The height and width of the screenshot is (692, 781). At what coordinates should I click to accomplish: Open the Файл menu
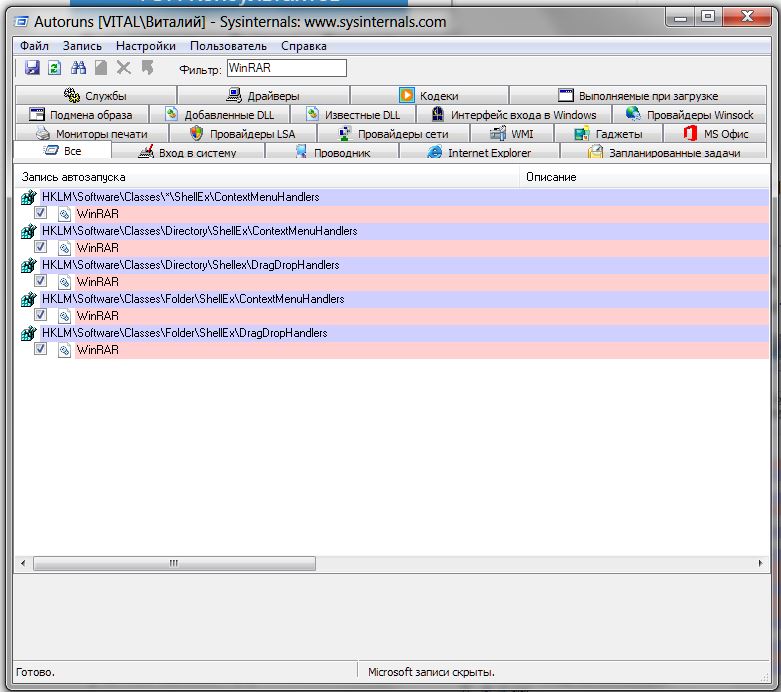[x=34, y=46]
